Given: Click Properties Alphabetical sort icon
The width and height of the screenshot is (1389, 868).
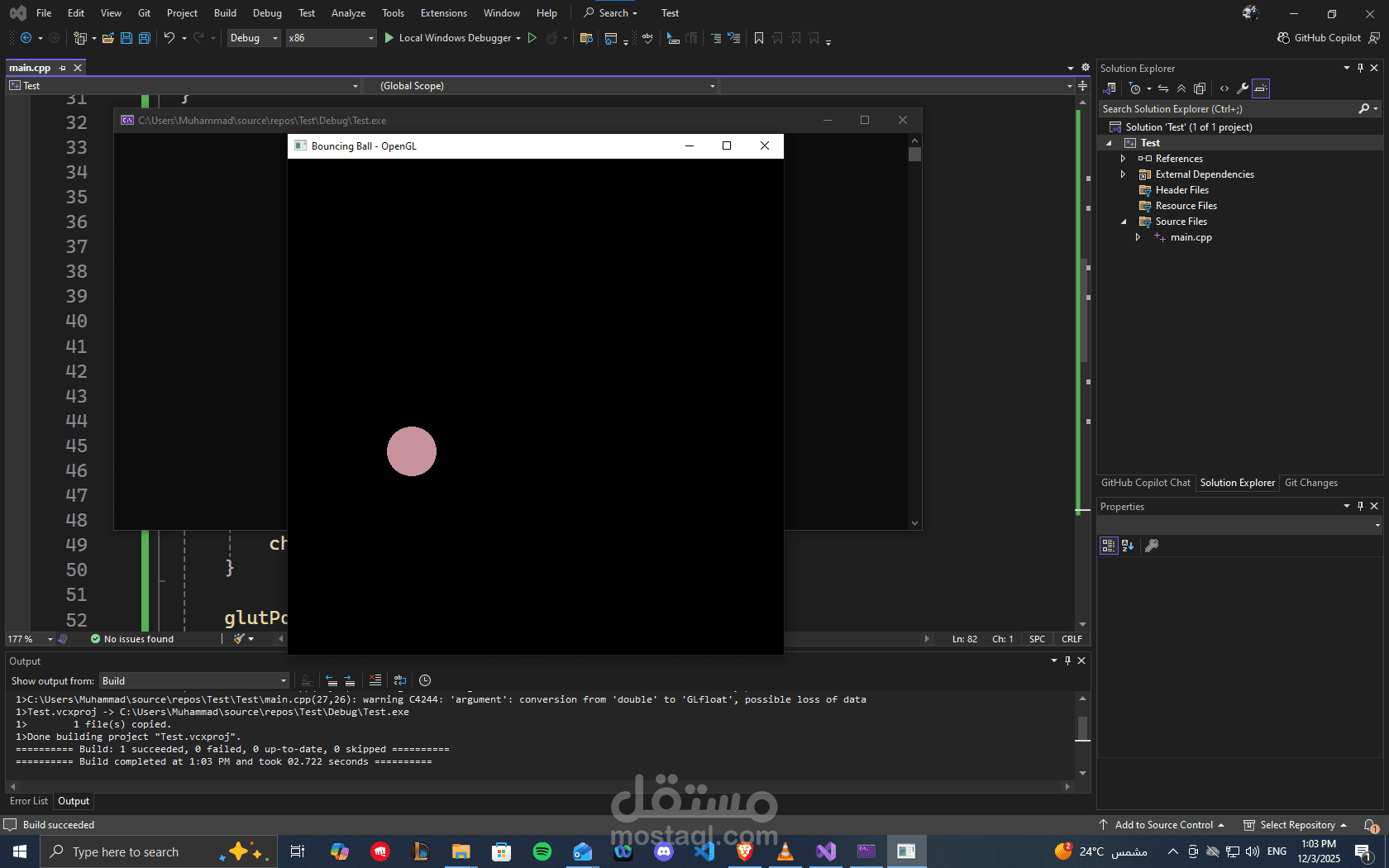Looking at the screenshot, I should tap(1128, 546).
